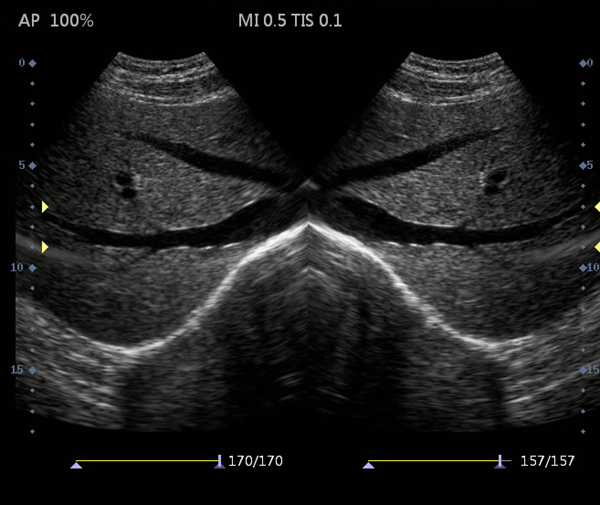Click the middle of right cine track
This screenshot has height=505, width=600.
434,462
